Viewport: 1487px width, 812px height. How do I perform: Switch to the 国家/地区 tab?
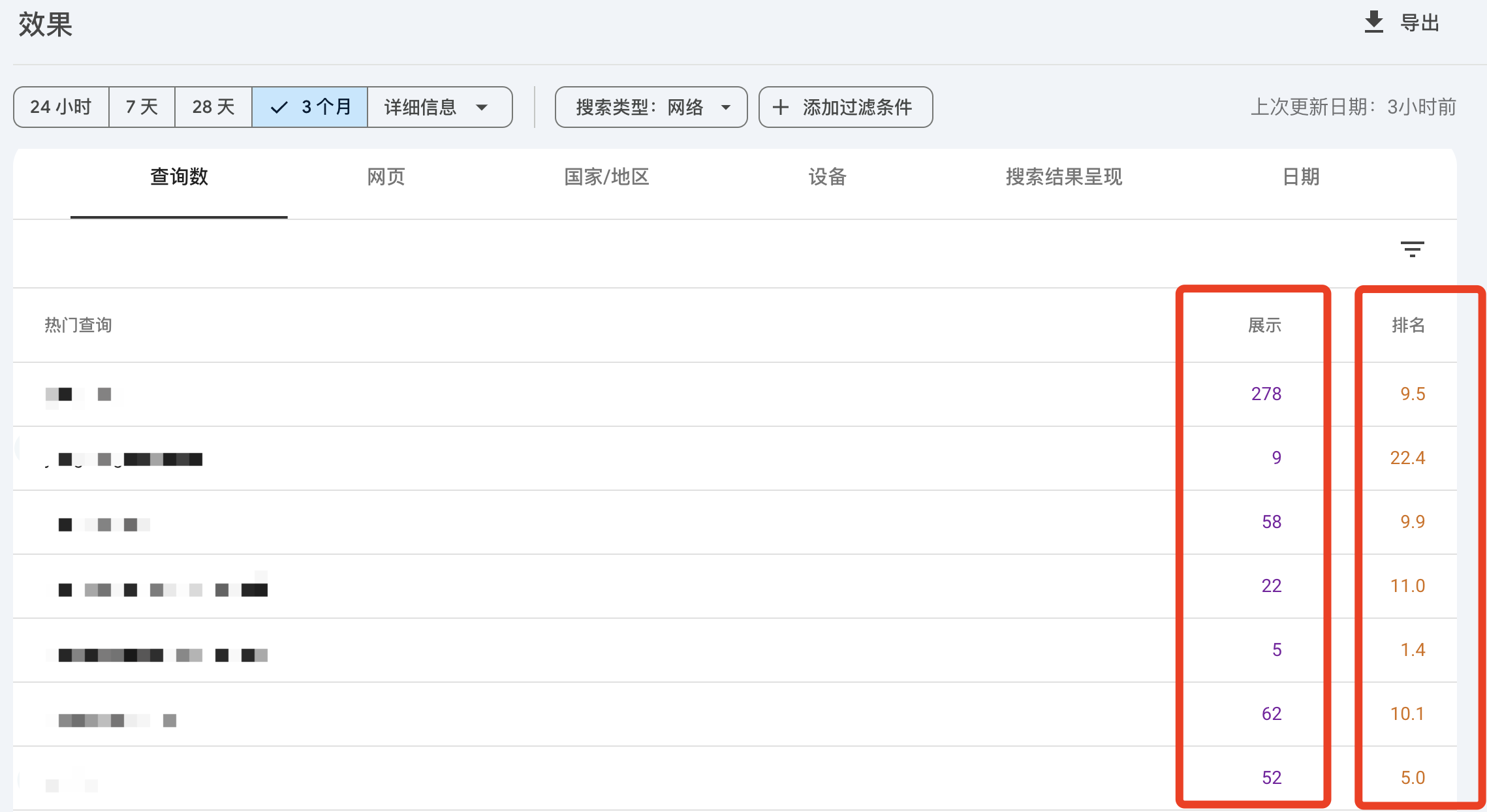606,177
